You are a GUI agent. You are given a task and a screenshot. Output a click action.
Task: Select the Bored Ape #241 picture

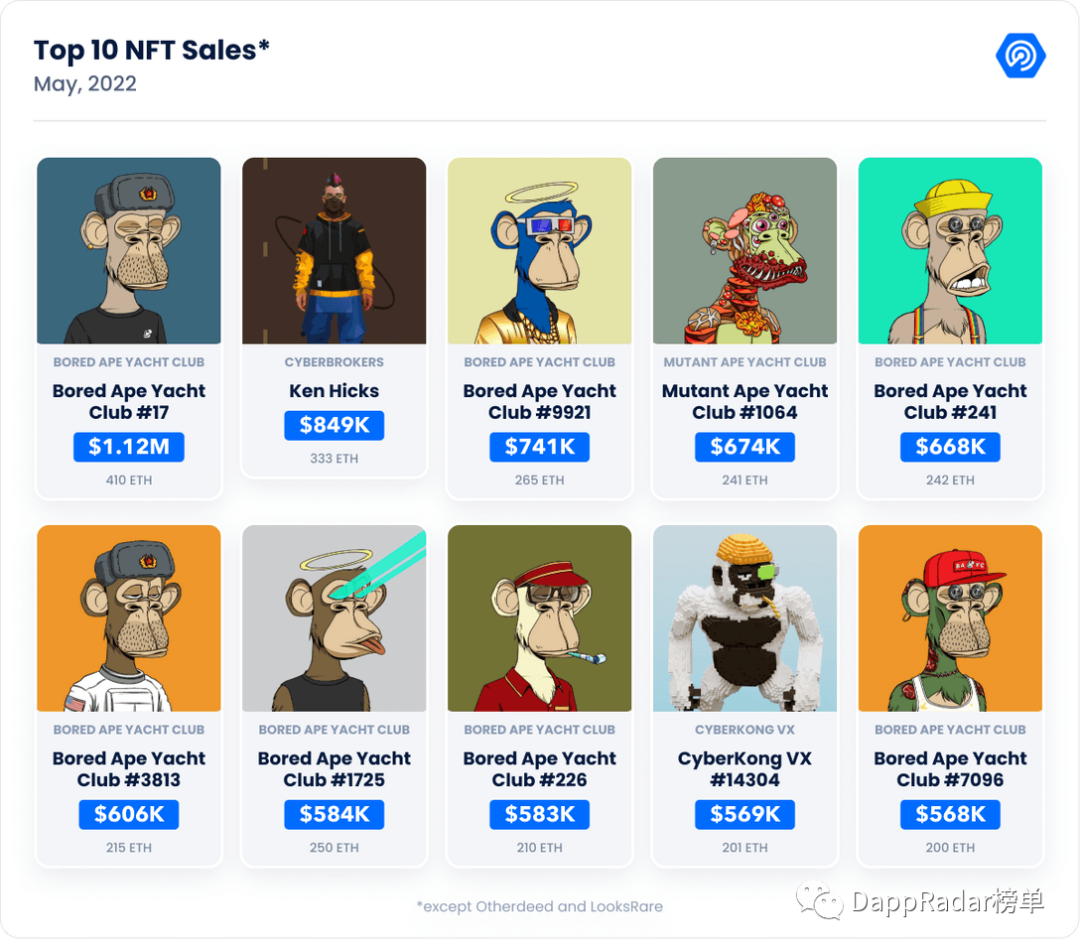click(x=950, y=251)
